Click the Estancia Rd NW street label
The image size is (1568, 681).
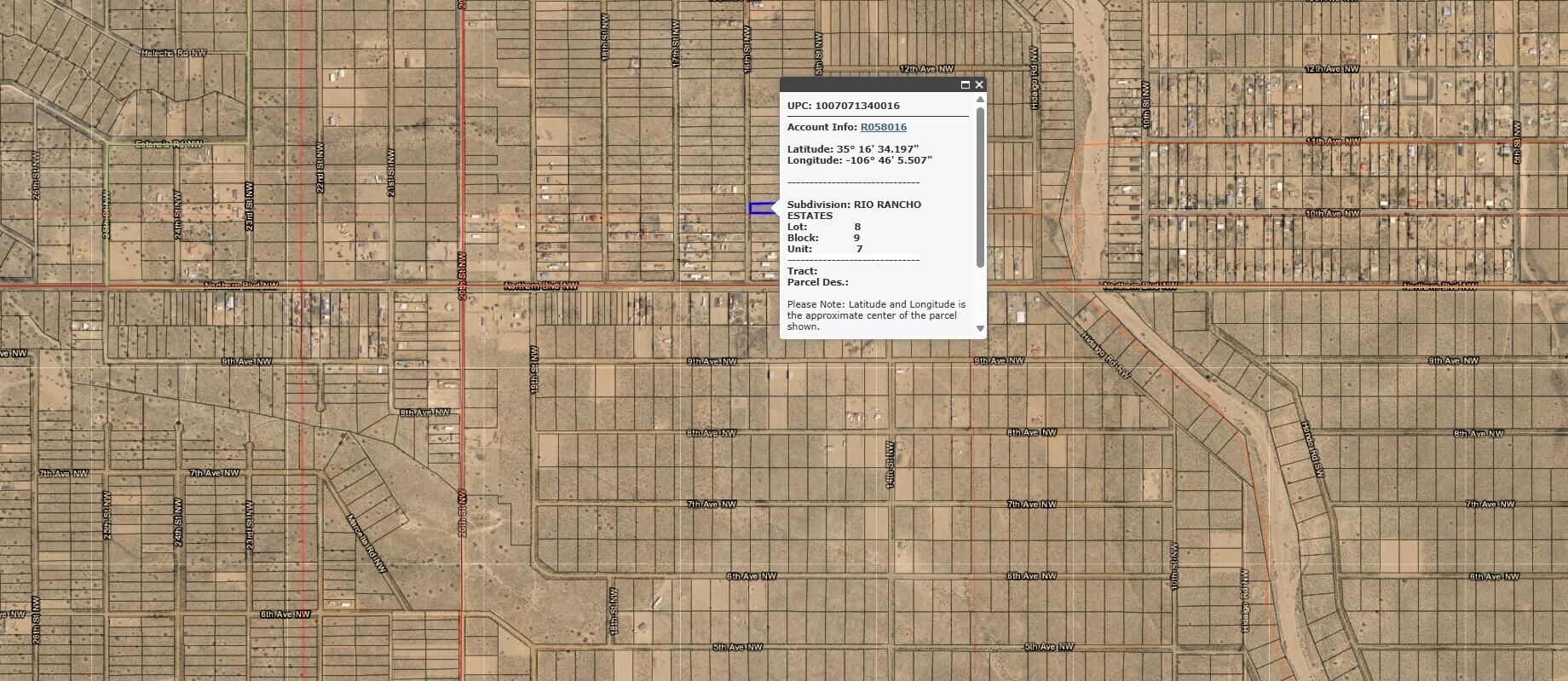pos(169,144)
